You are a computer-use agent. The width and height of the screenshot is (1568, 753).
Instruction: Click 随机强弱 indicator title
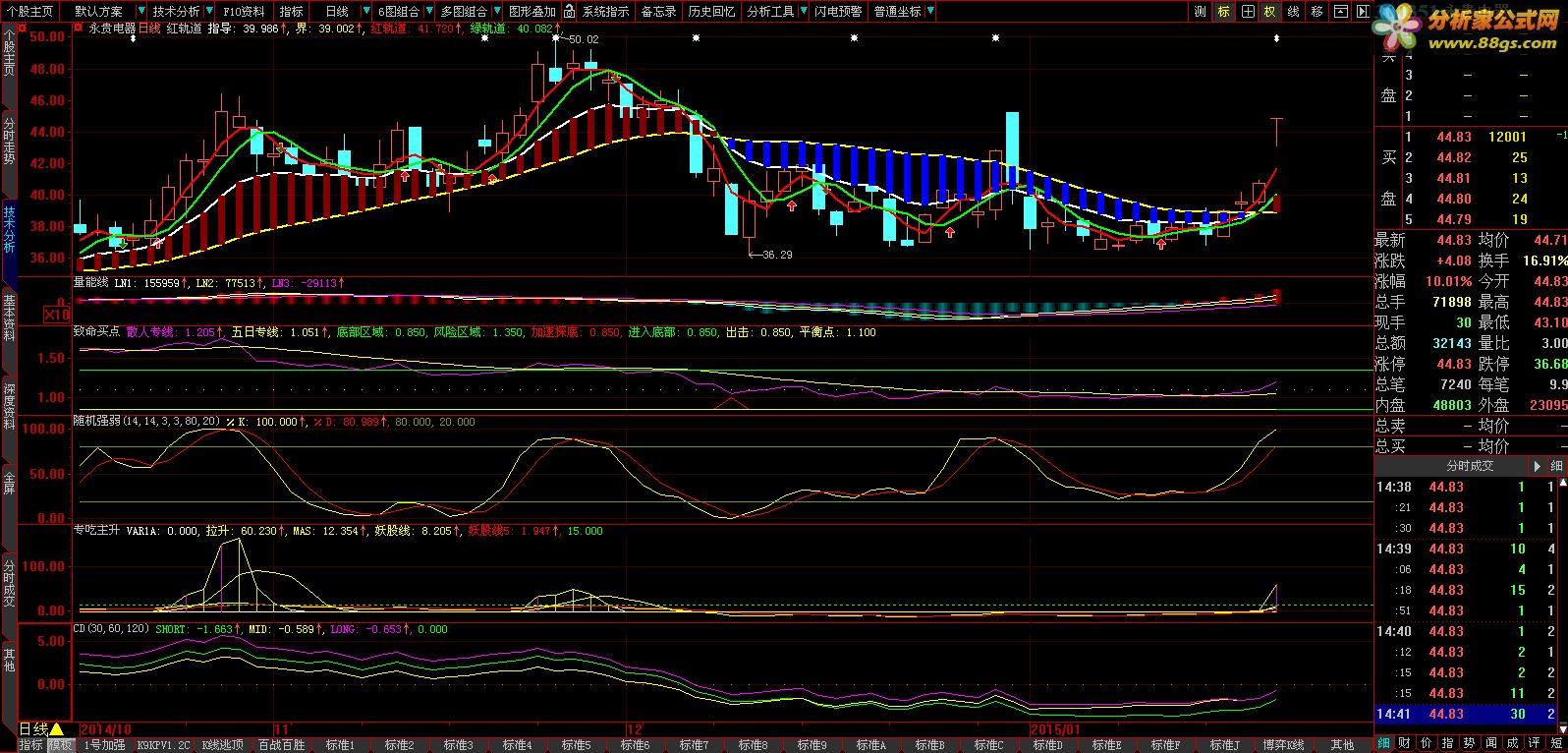tap(97, 422)
